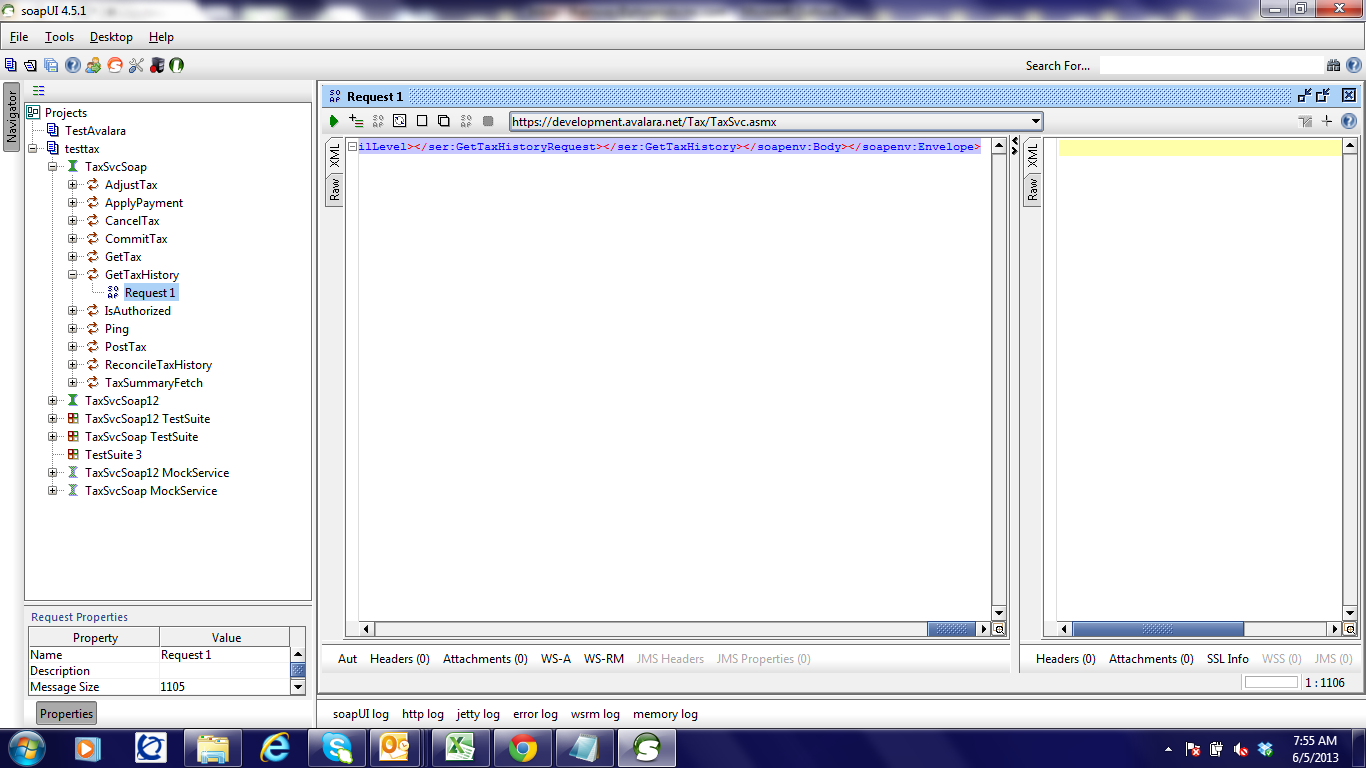Launch loadUI with the green L icon
Screen dimensions: 1366x768
(177, 65)
